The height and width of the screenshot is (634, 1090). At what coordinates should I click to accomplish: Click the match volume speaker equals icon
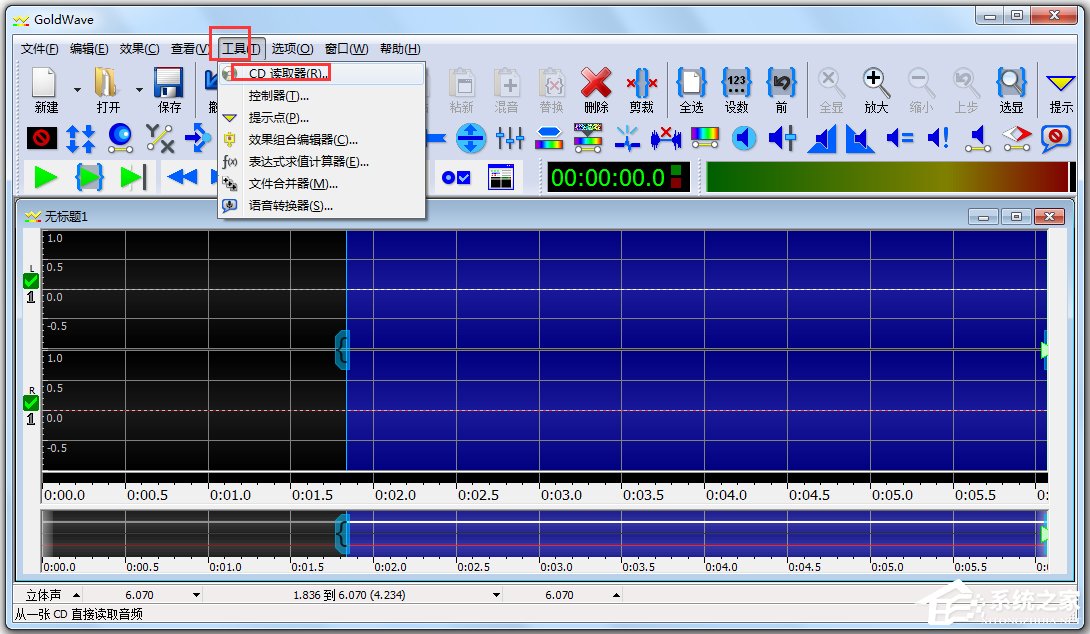pyautogui.click(x=900, y=138)
